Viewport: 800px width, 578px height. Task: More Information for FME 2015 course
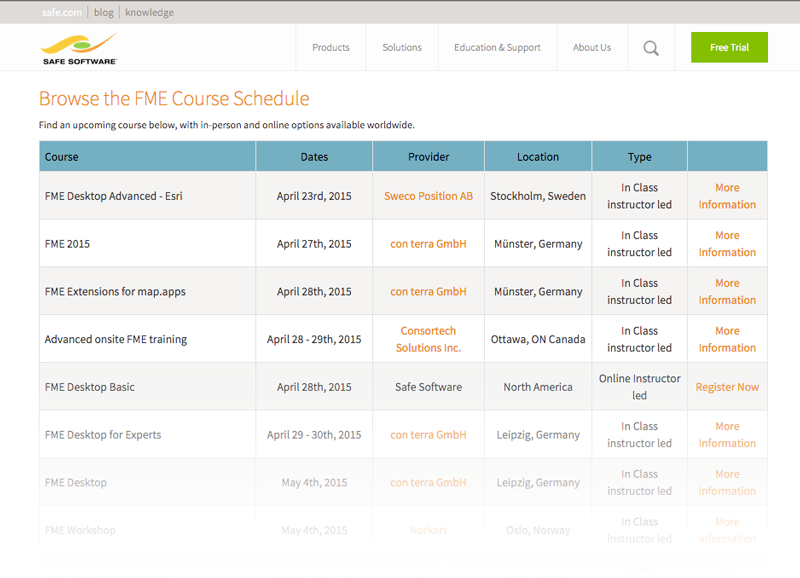[727, 244]
